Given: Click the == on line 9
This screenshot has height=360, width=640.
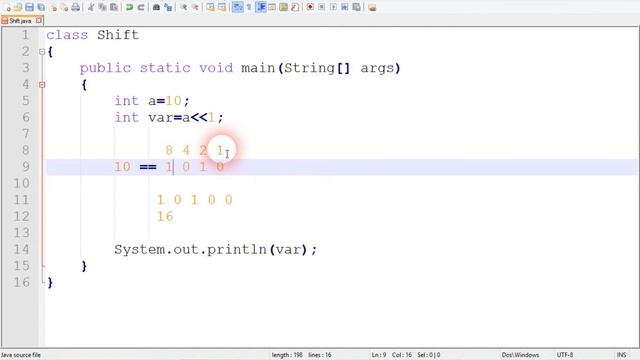Looking at the screenshot, I should (x=148, y=167).
